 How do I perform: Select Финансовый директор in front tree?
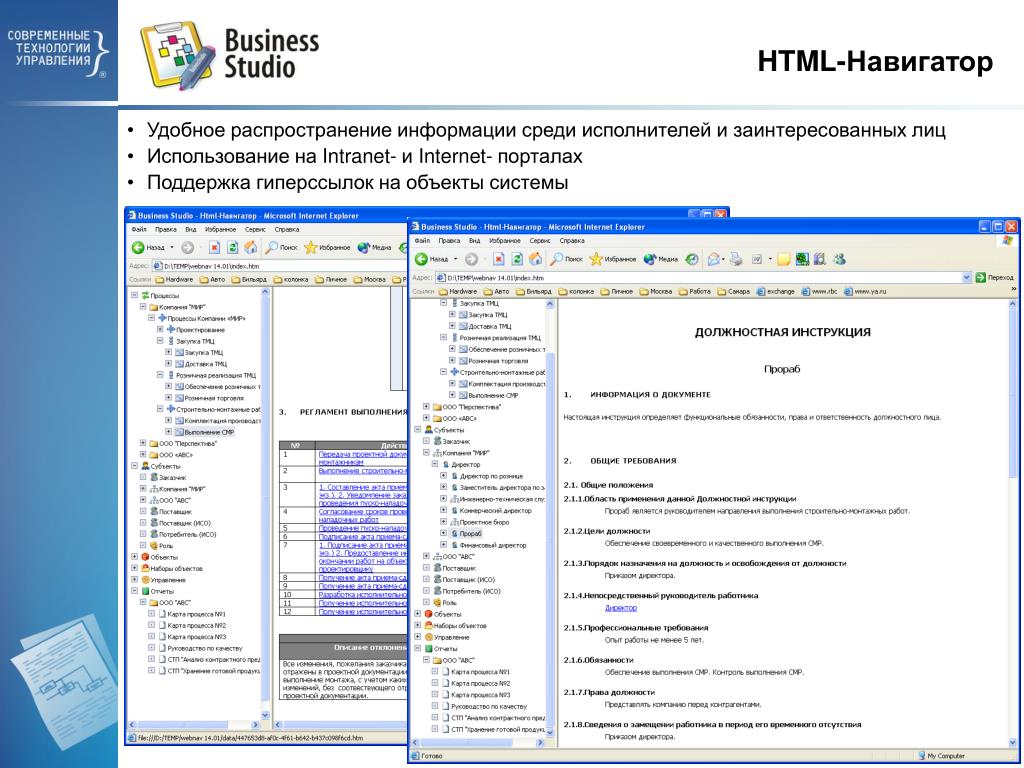[493, 545]
